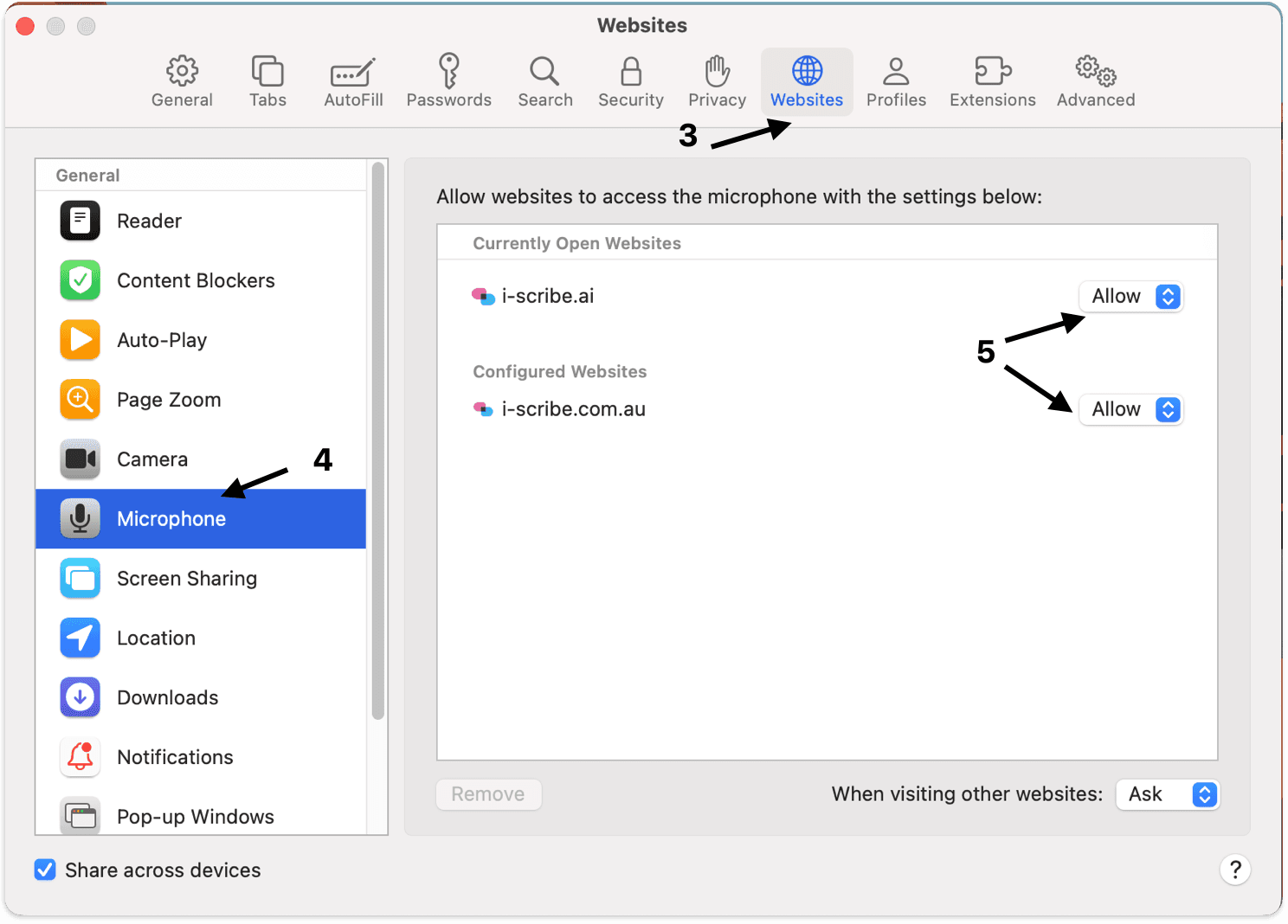The image size is (1288, 924).
Task: Select Notifications bell item
Action: (x=201, y=758)
